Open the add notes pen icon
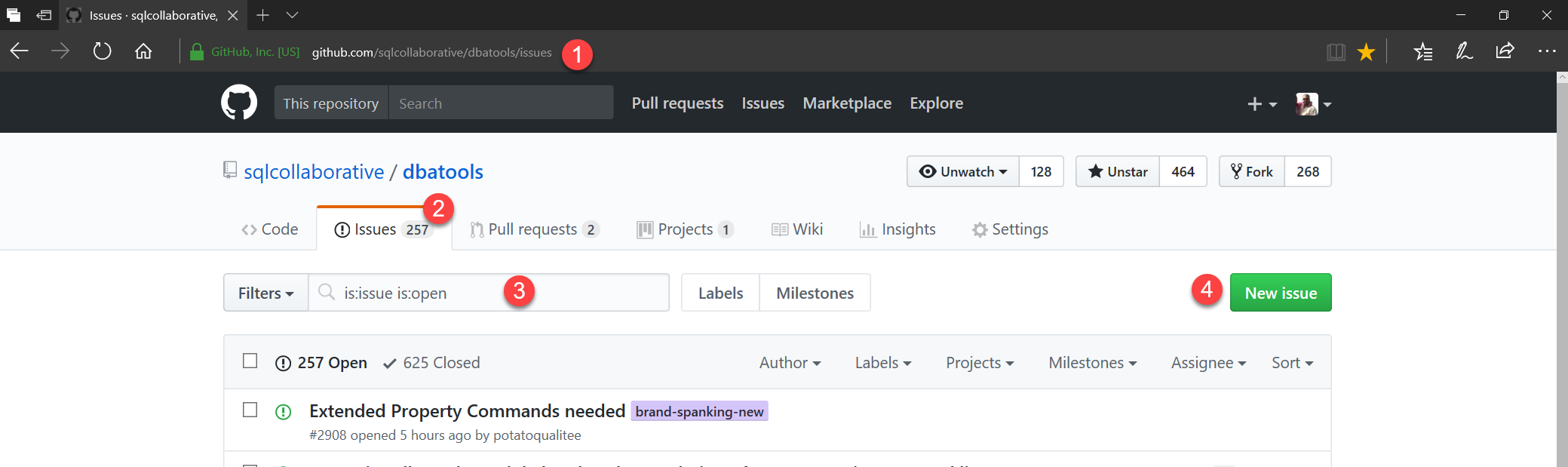Image resolution: width=1568 pixels, height=467 pixels. pyautogui.click(x=1464, y=51)
